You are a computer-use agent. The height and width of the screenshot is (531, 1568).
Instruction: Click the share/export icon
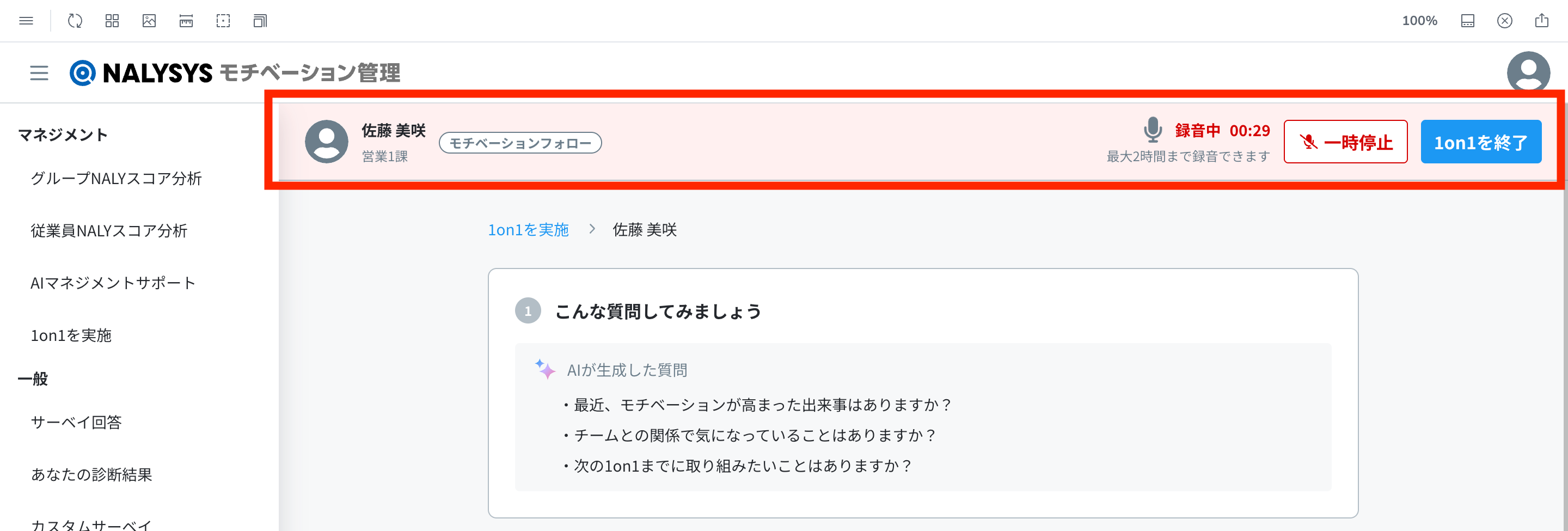point(1541,21)
